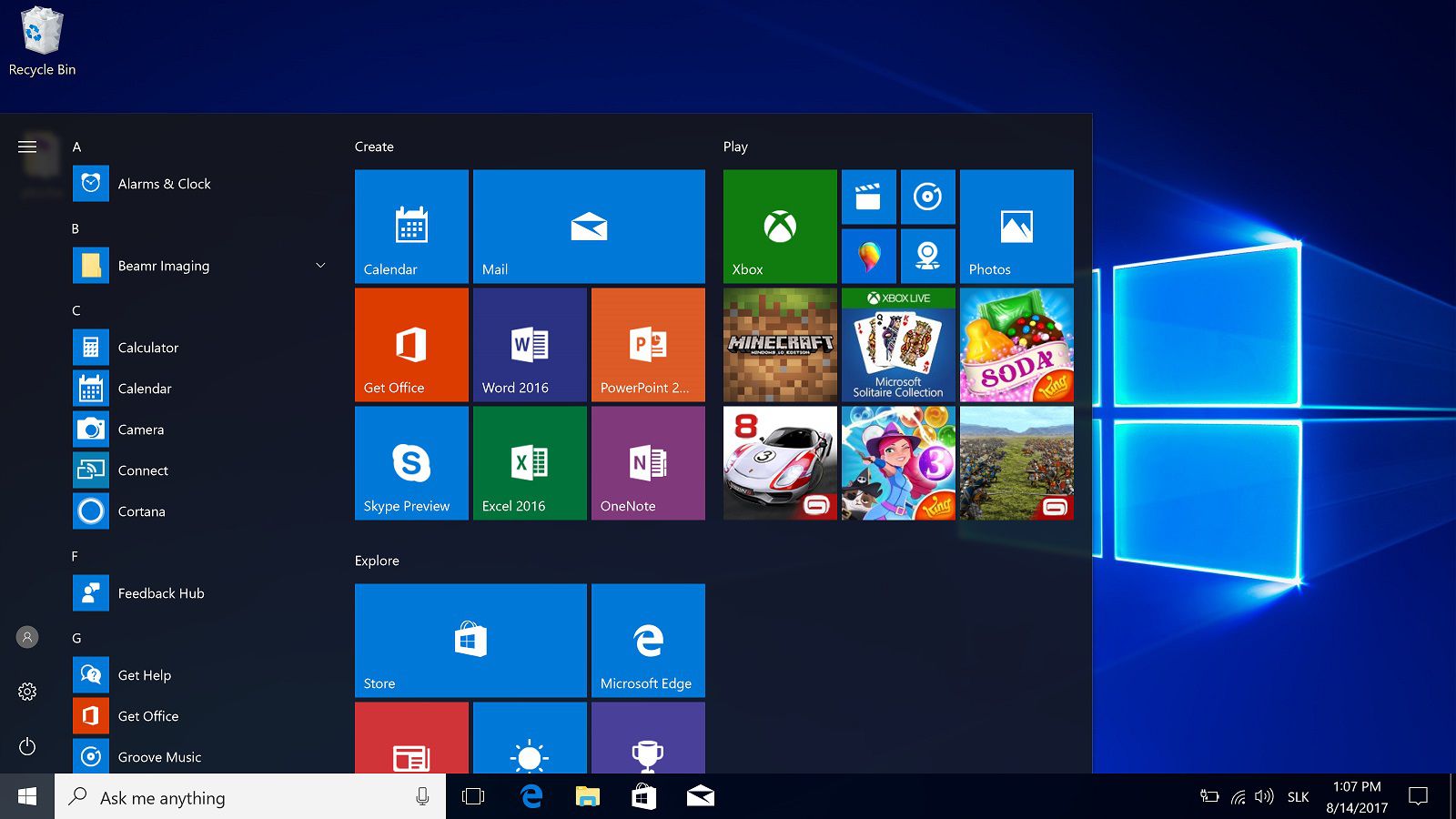The width and height of the screenshot is (1456, 819).
Task: Open Settings from the Start sidebar
Action: pyautogui.click(x=27, y=692)
